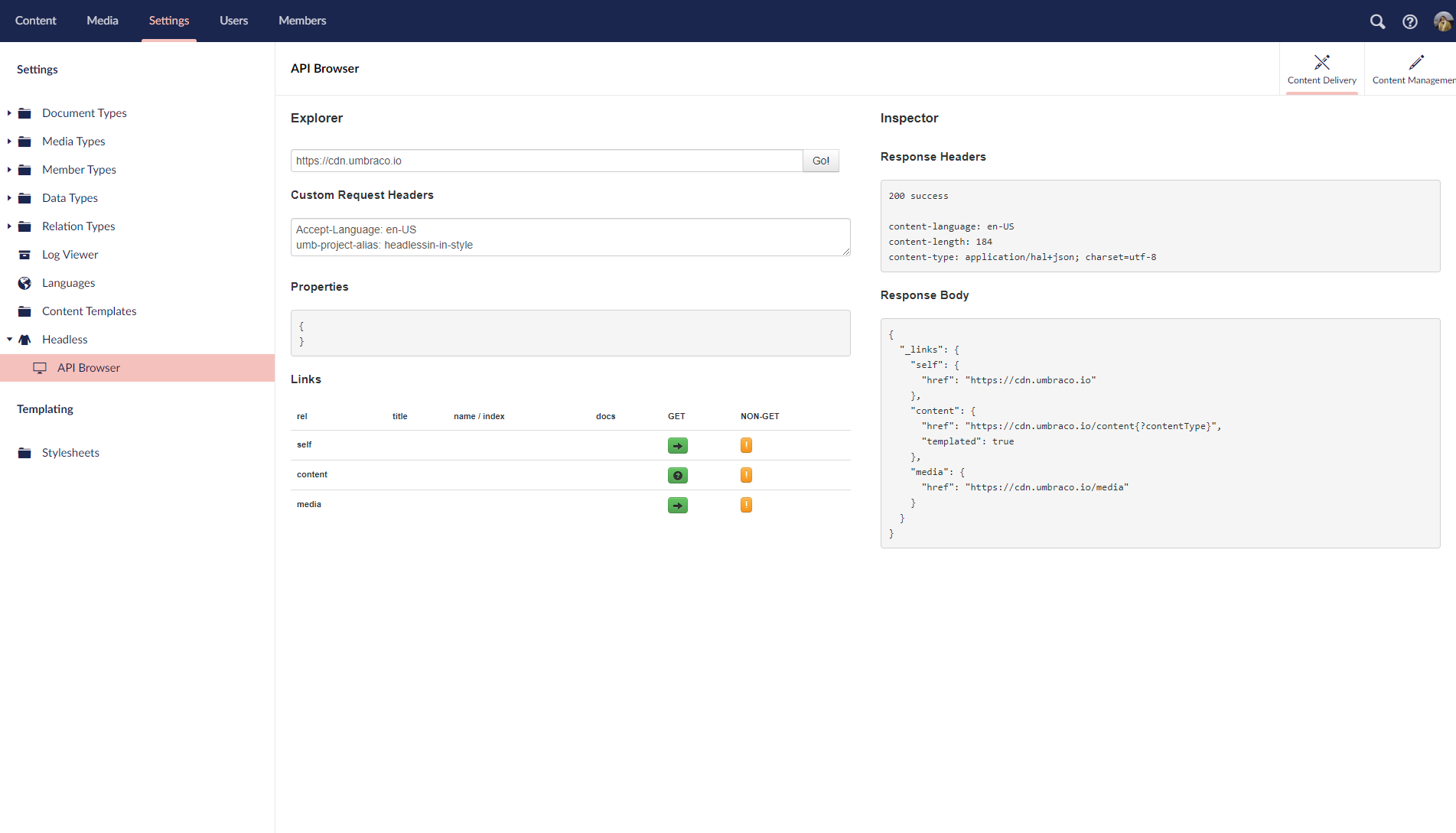This screenshot has height=833, width=1456.
Task: Click GET query button for content row
Action: click(677, 475)
